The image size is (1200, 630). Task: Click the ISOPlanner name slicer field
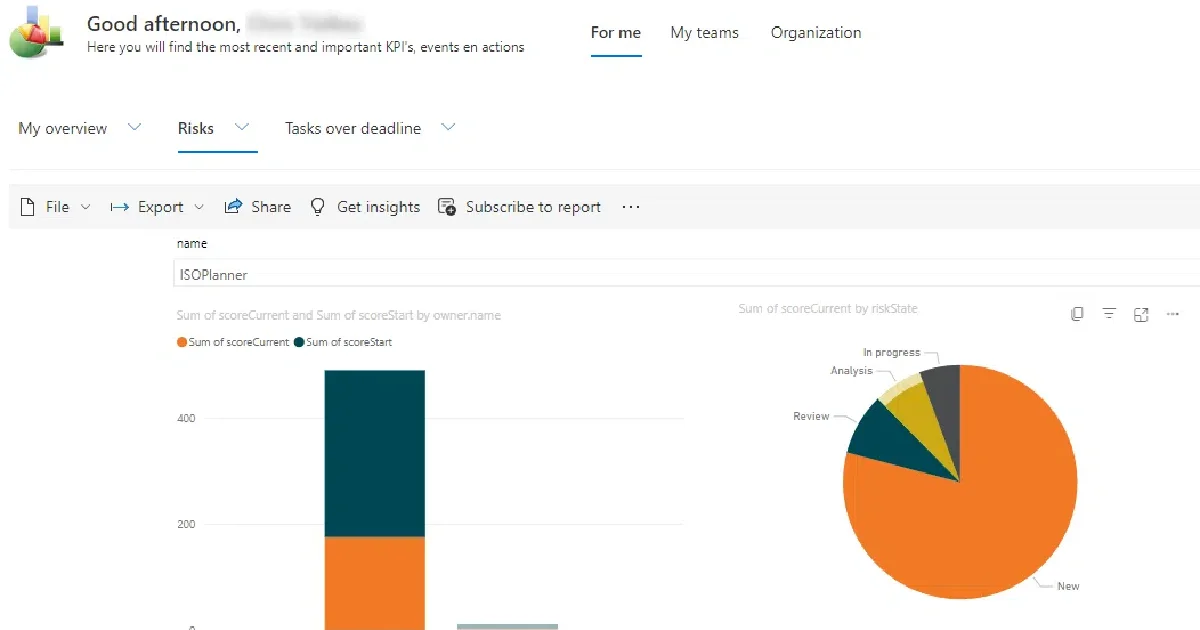pyautogui.click(x=687, y=274)
